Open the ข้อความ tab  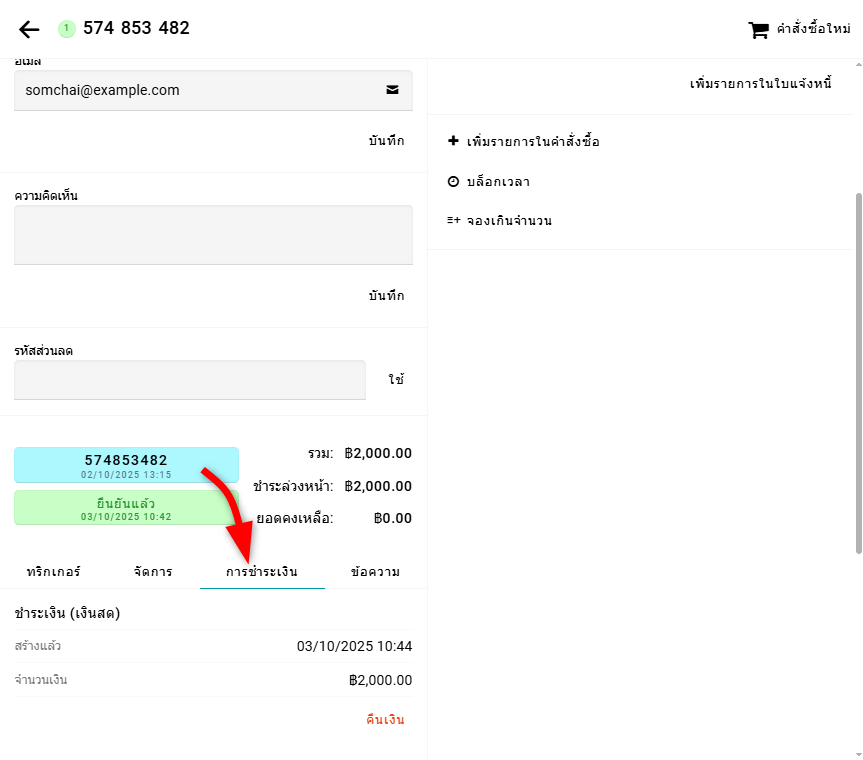375,572
